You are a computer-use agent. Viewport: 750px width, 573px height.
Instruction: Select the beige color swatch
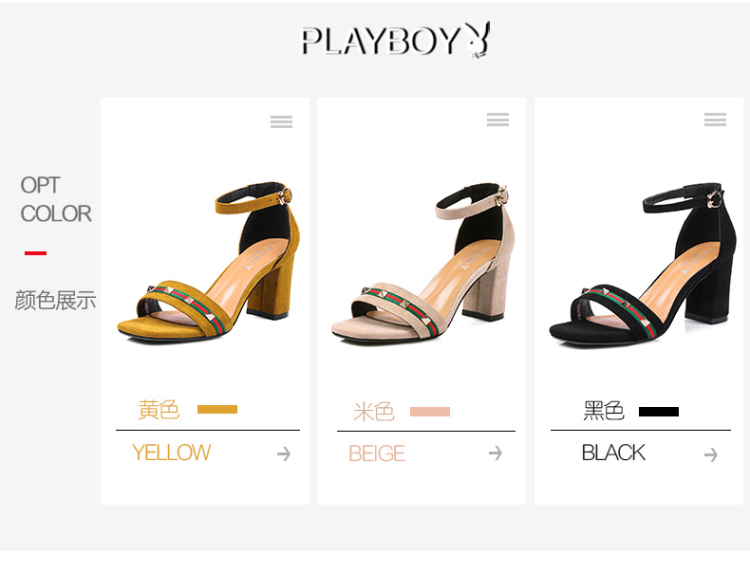coord(430,412)
